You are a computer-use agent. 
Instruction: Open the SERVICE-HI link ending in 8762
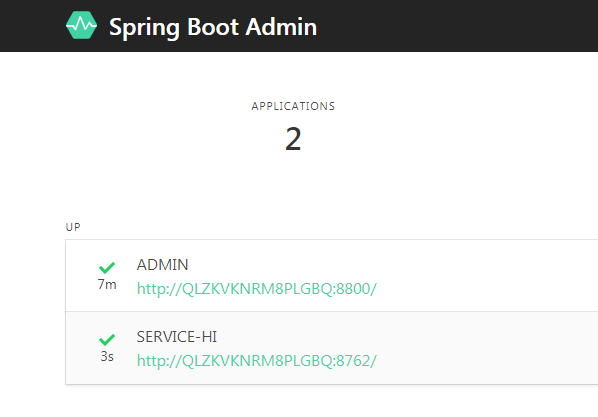coord(257,361)
